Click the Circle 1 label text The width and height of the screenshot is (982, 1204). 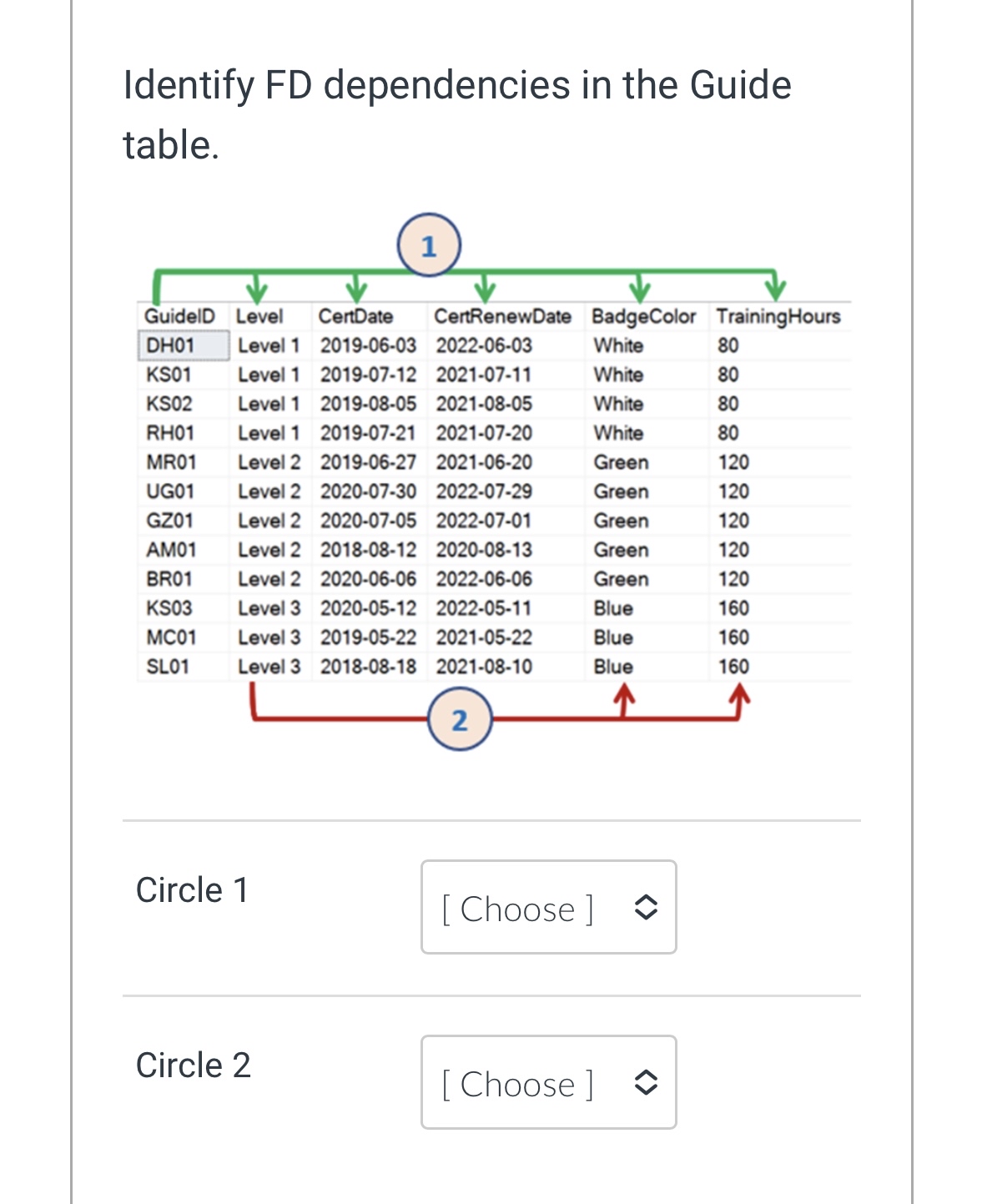point(193,890)
